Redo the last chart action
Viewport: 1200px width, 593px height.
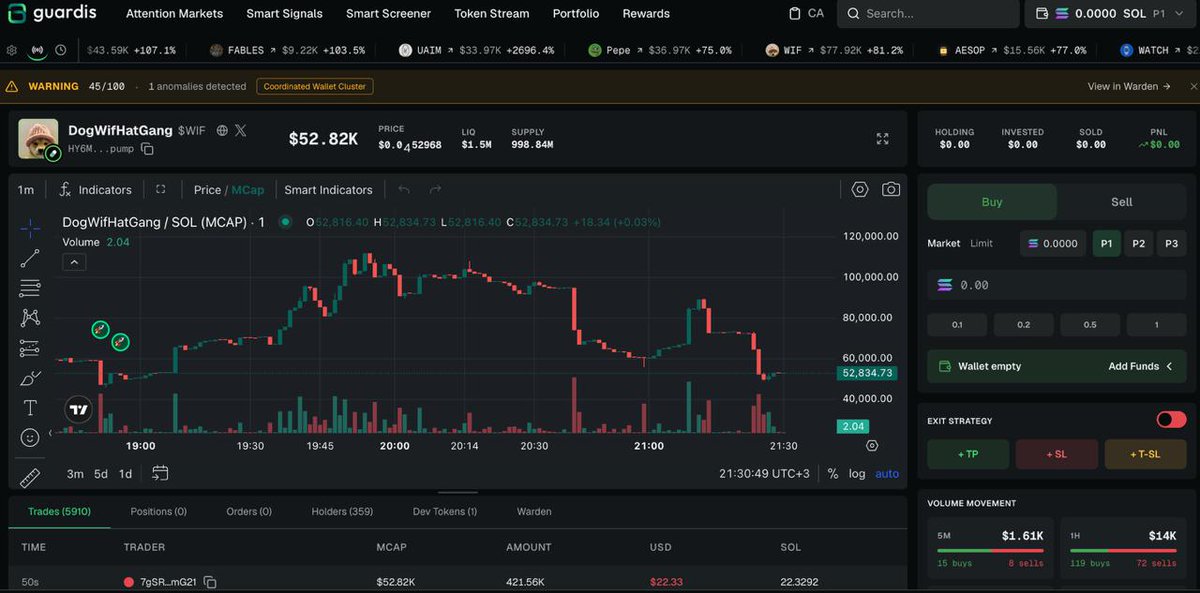click(435, 189)
